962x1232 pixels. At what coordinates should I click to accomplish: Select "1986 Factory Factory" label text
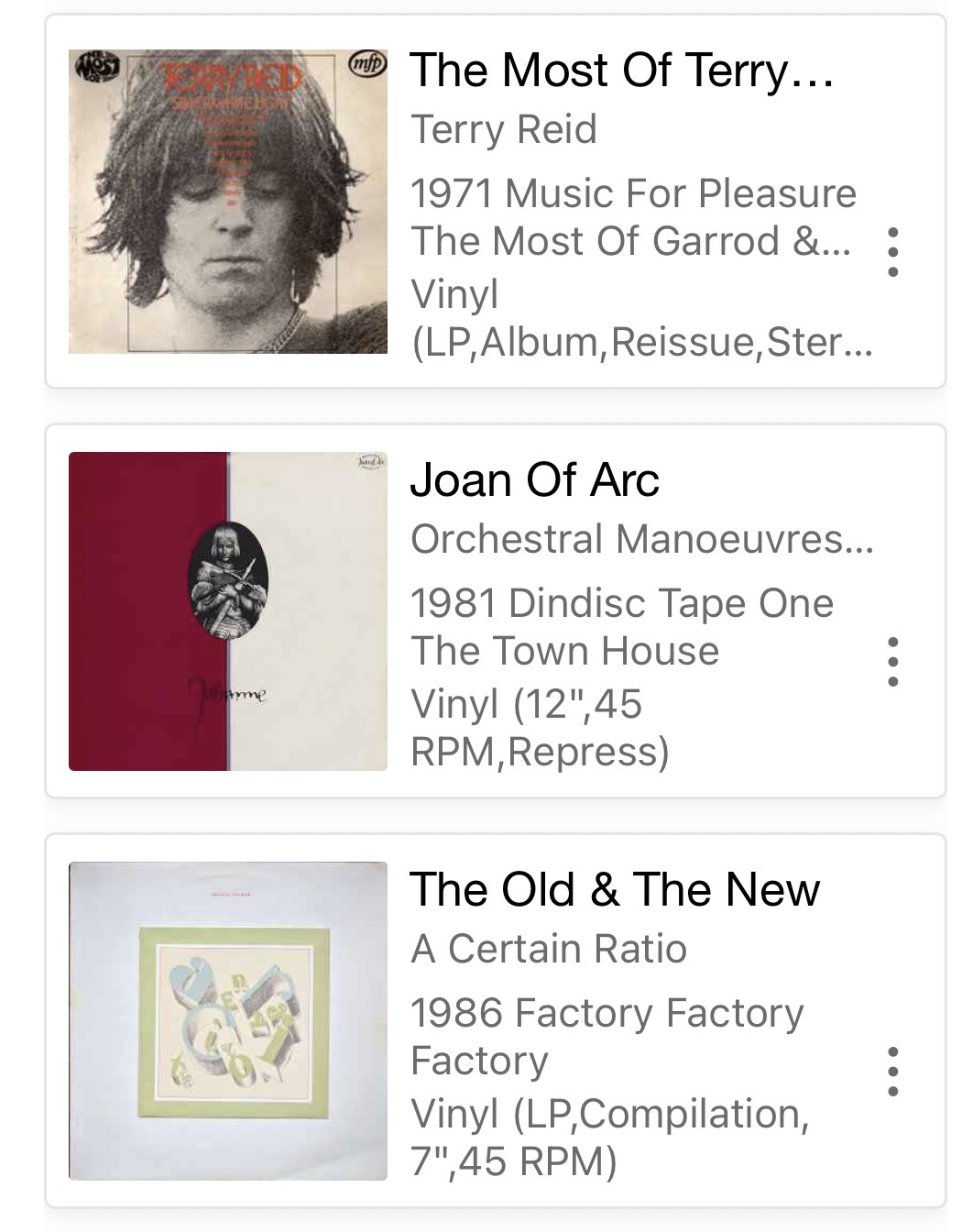[607, 1013]
